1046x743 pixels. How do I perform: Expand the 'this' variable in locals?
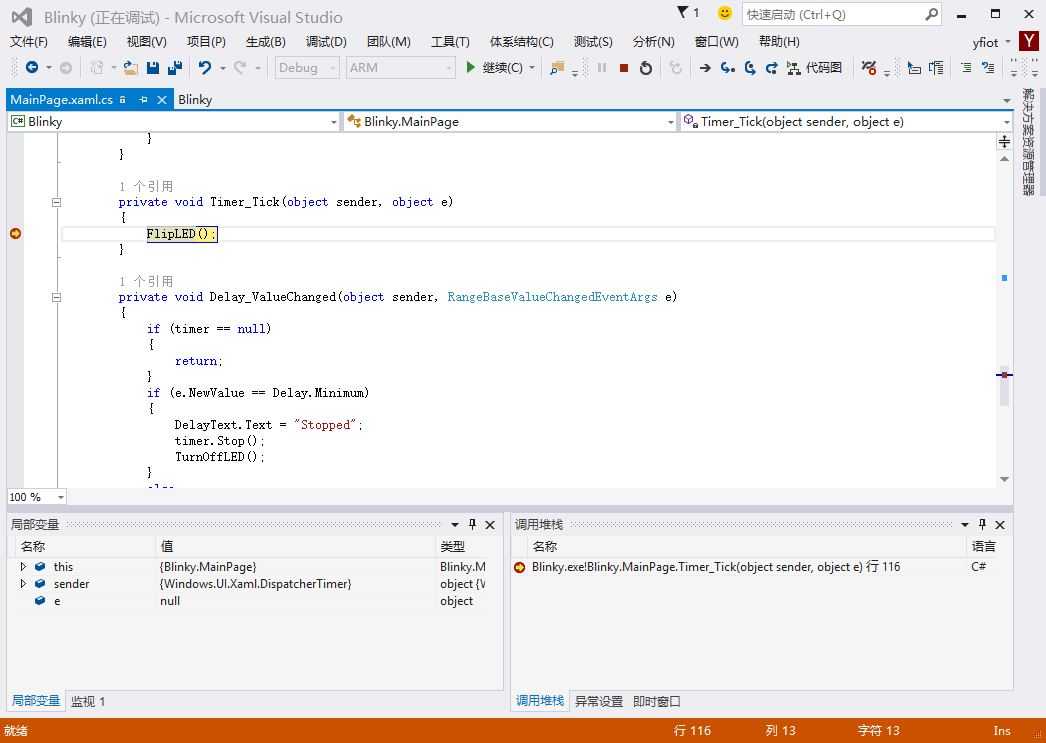click(x=24, y=567)
